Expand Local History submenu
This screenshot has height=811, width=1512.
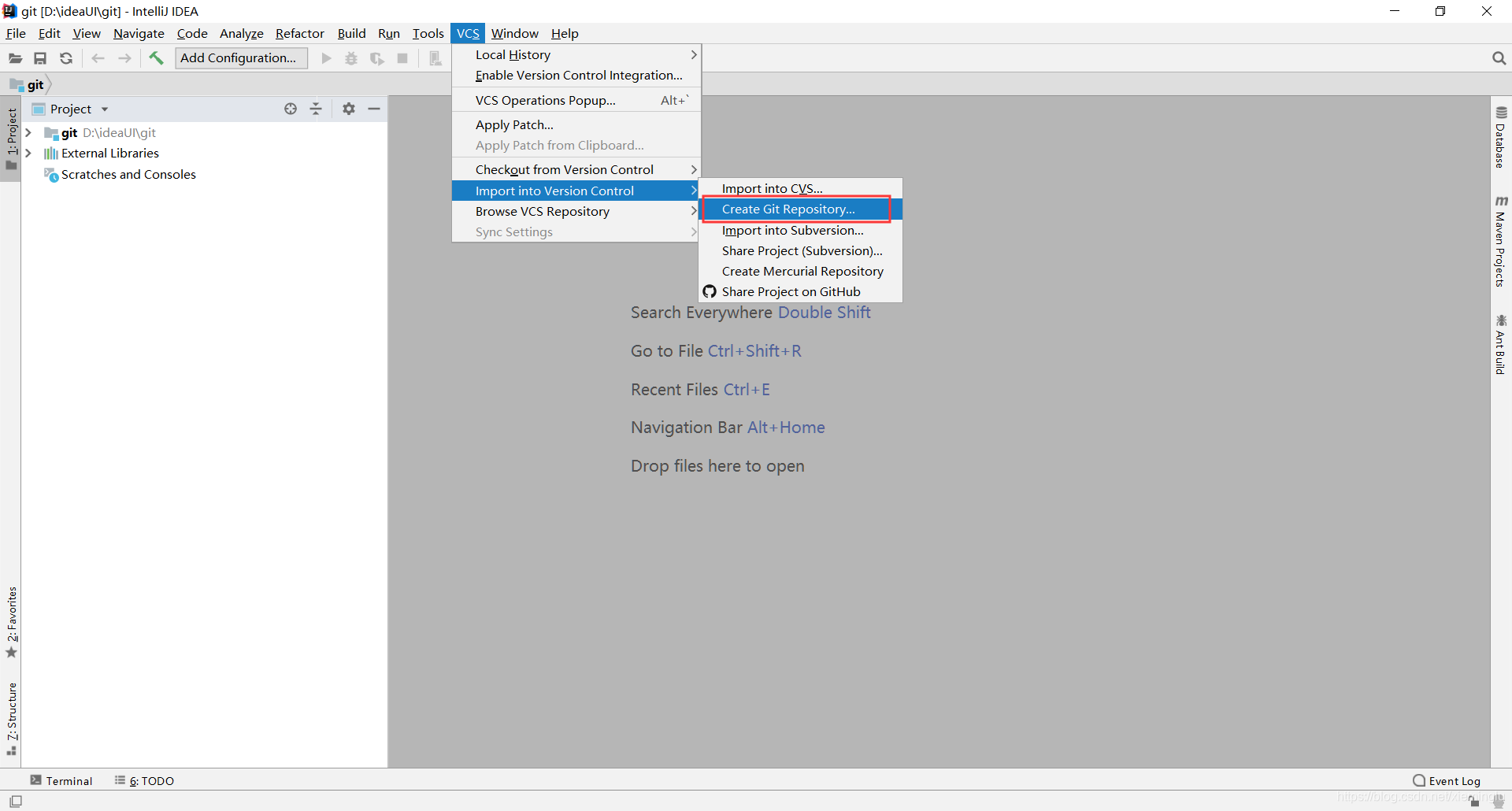tap(576, 54)
